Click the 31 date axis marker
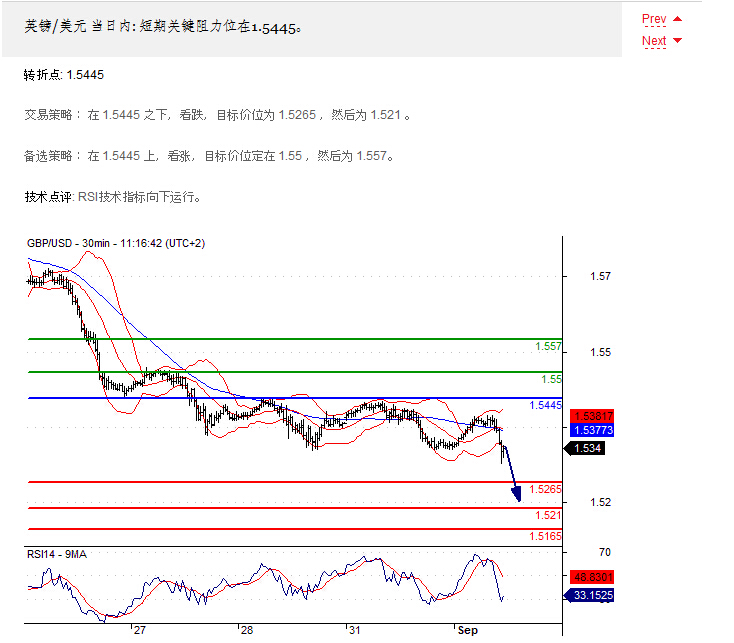Viewport: 734px width, 643px height. 354,630
